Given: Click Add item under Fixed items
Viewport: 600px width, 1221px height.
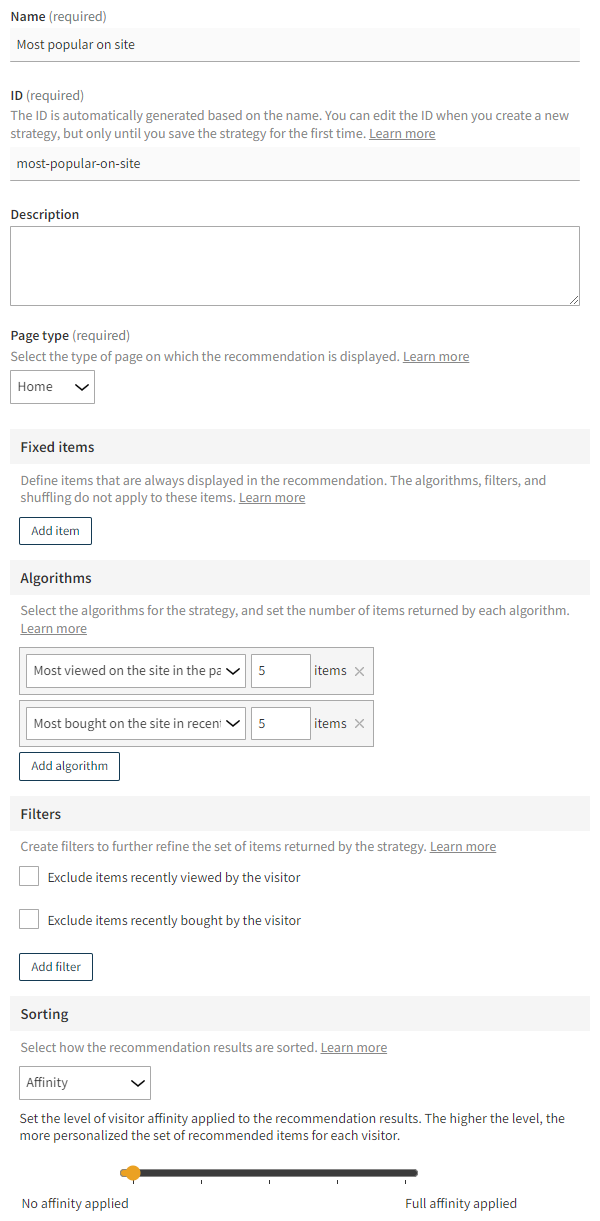Looking at the screenshot, I should [x=55, y=530].
